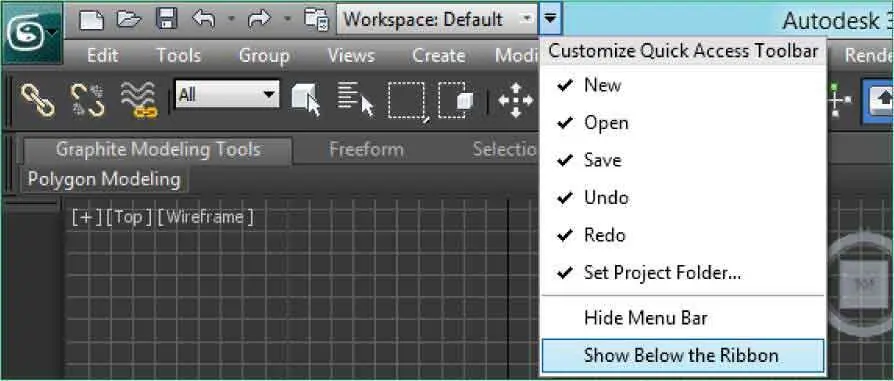Image resolution: width=894 pixels, height=381 pixels.
Task: Open the Tools menu
Action: click(178, 56)
